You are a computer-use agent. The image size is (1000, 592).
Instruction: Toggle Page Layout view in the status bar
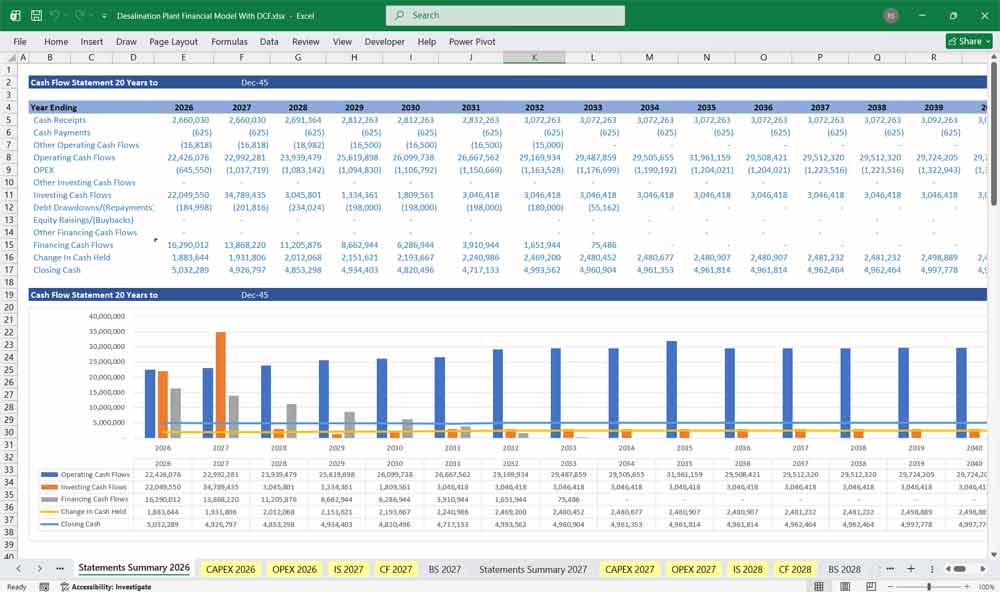click(x=845, y=586)
